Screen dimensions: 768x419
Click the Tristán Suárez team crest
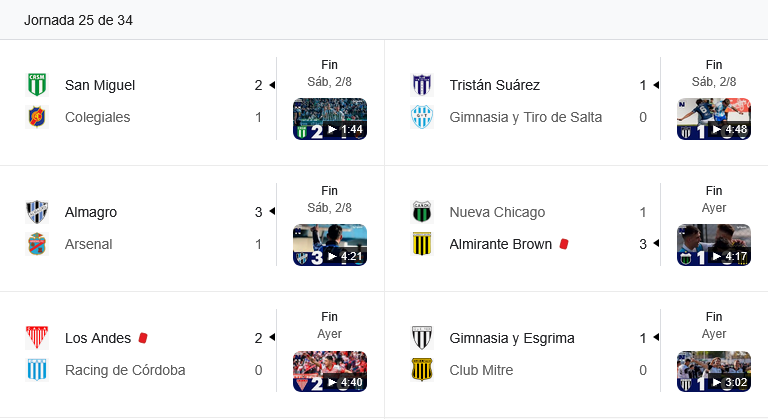(422, 85)
